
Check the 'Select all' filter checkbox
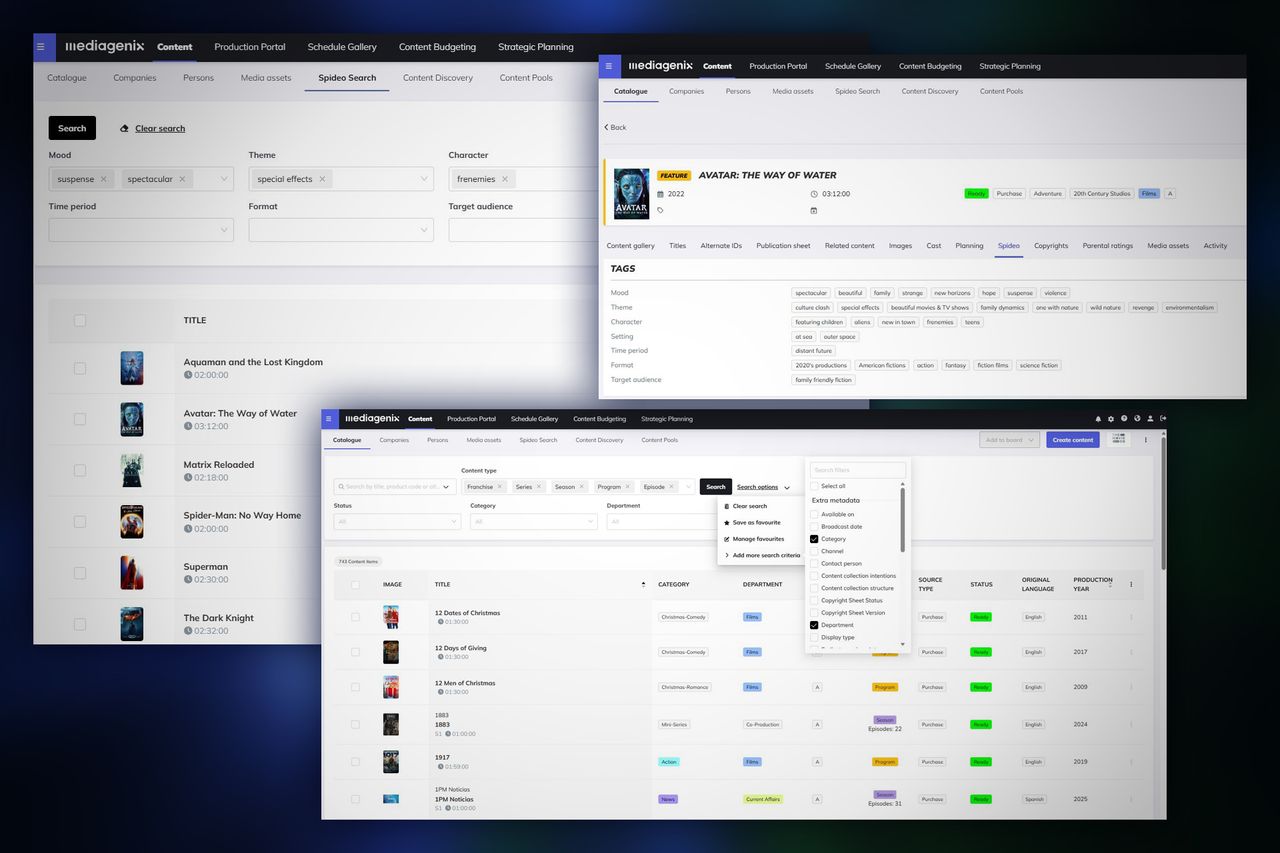(814, 486)
